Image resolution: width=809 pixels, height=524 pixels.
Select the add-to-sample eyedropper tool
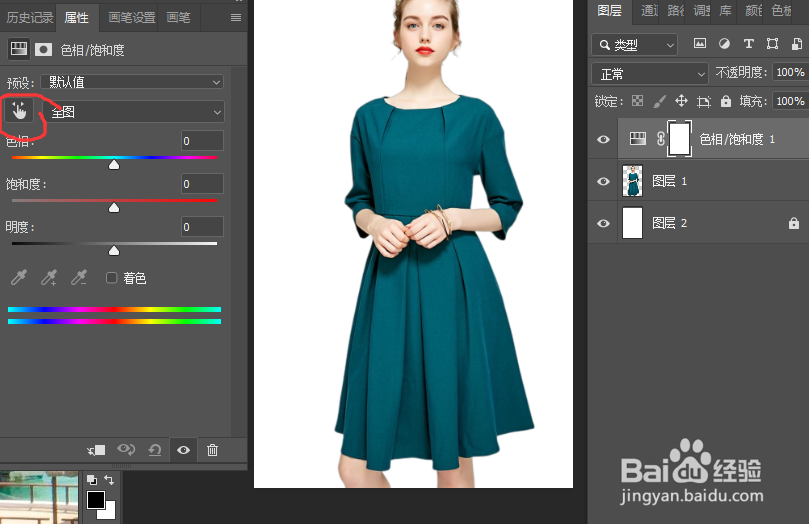[49, 277]
